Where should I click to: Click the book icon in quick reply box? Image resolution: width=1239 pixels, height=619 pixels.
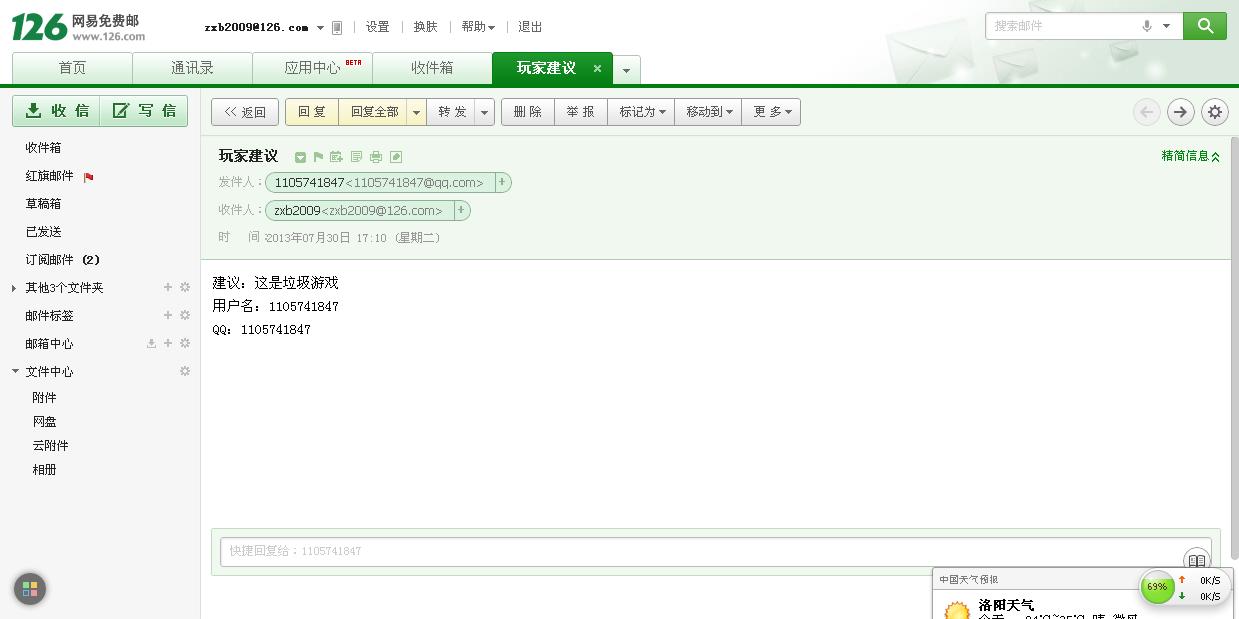pos(1196,560)
